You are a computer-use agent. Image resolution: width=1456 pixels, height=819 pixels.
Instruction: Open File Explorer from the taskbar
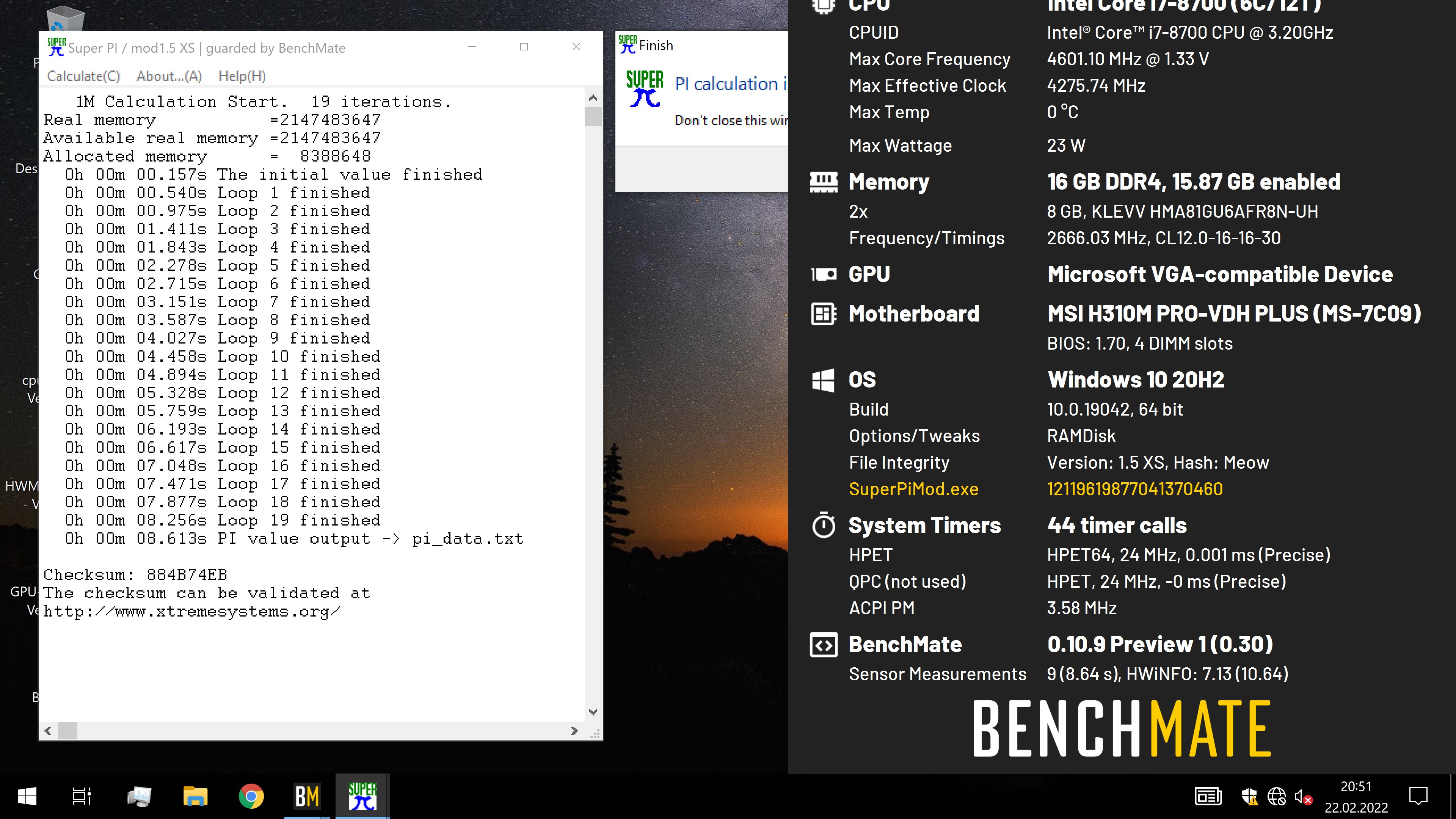(x=196, y=796)
